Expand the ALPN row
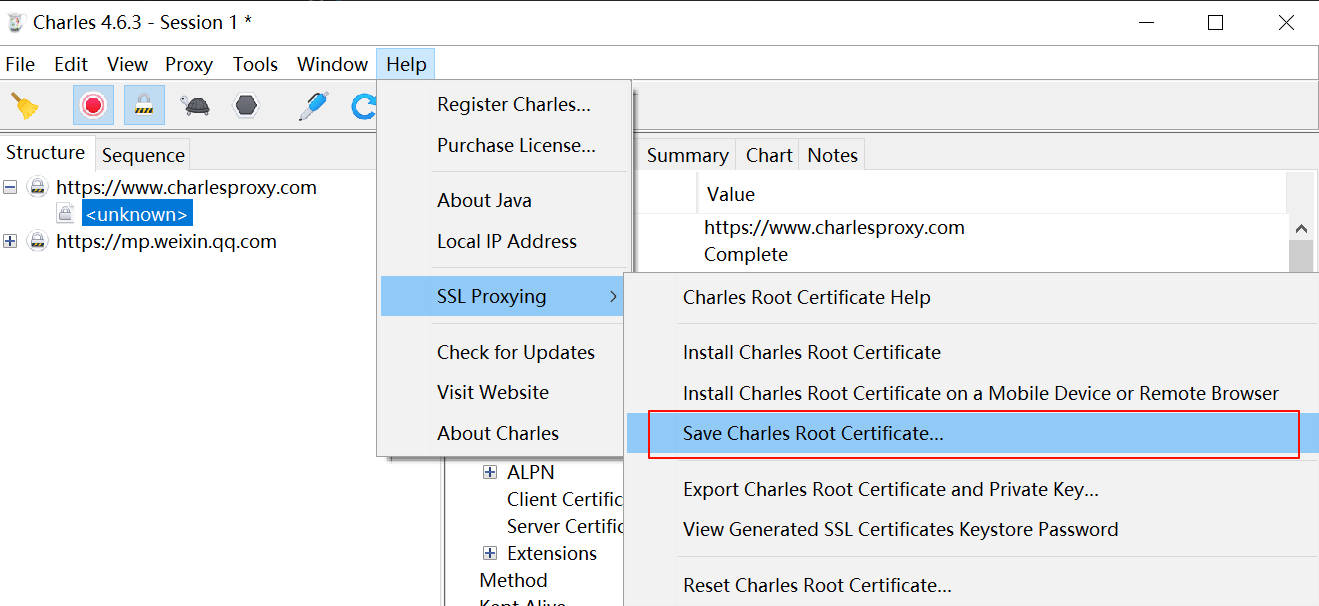The width and height of the screenshot is (1319, 606). [x=490, y=472]
